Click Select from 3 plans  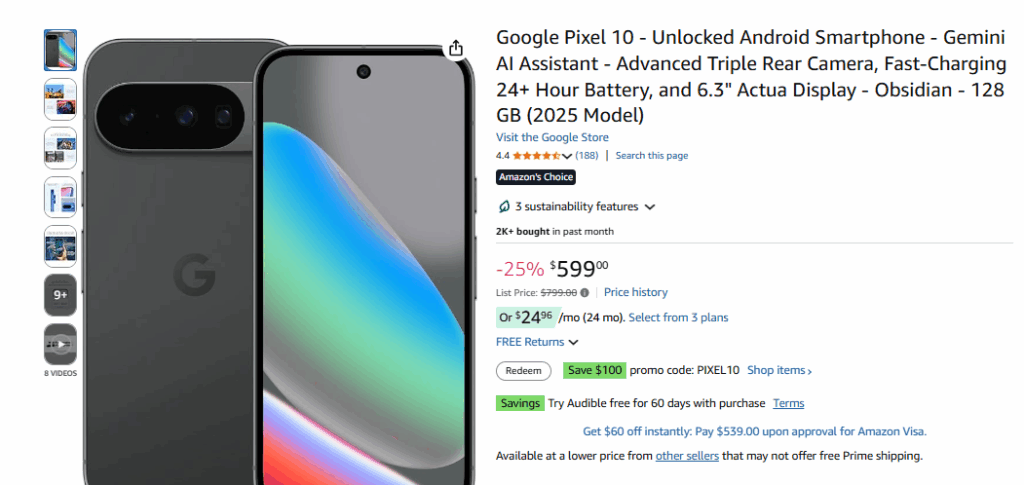click(678, 318)
